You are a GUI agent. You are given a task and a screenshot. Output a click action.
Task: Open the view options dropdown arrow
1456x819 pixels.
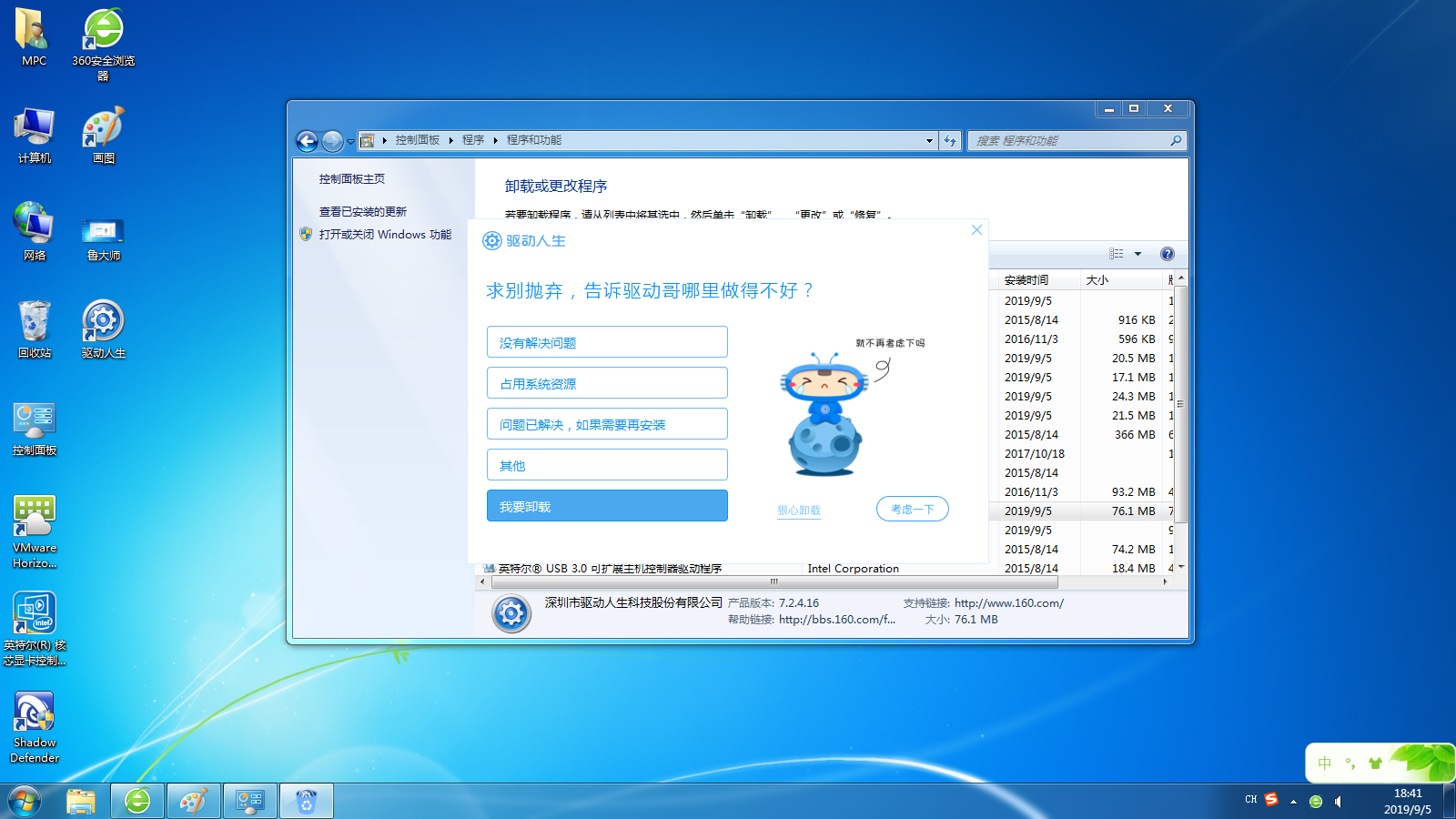click(x=1137, y=254)
